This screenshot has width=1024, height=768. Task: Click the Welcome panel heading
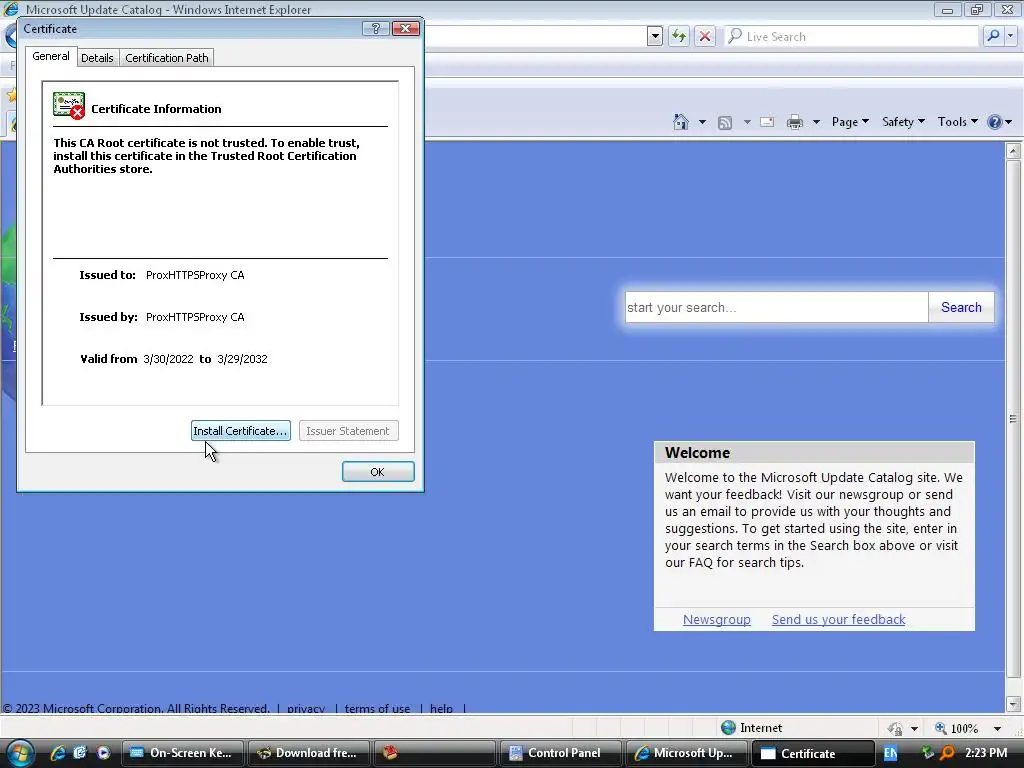[x=697, y=453]
